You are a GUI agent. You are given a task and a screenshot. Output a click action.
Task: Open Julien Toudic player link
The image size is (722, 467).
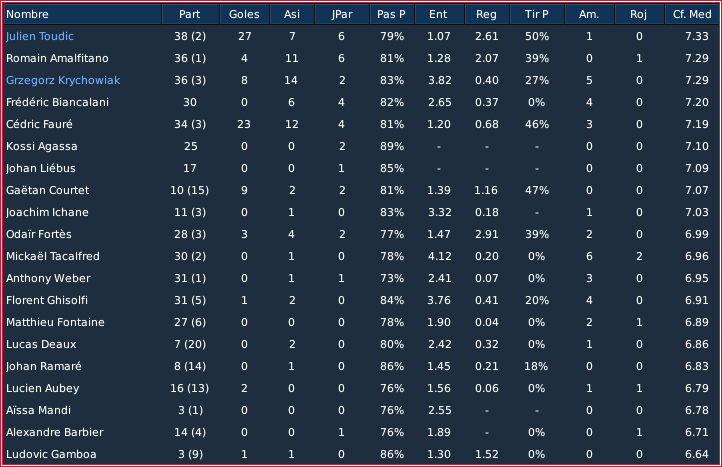[x=40, y=36]
